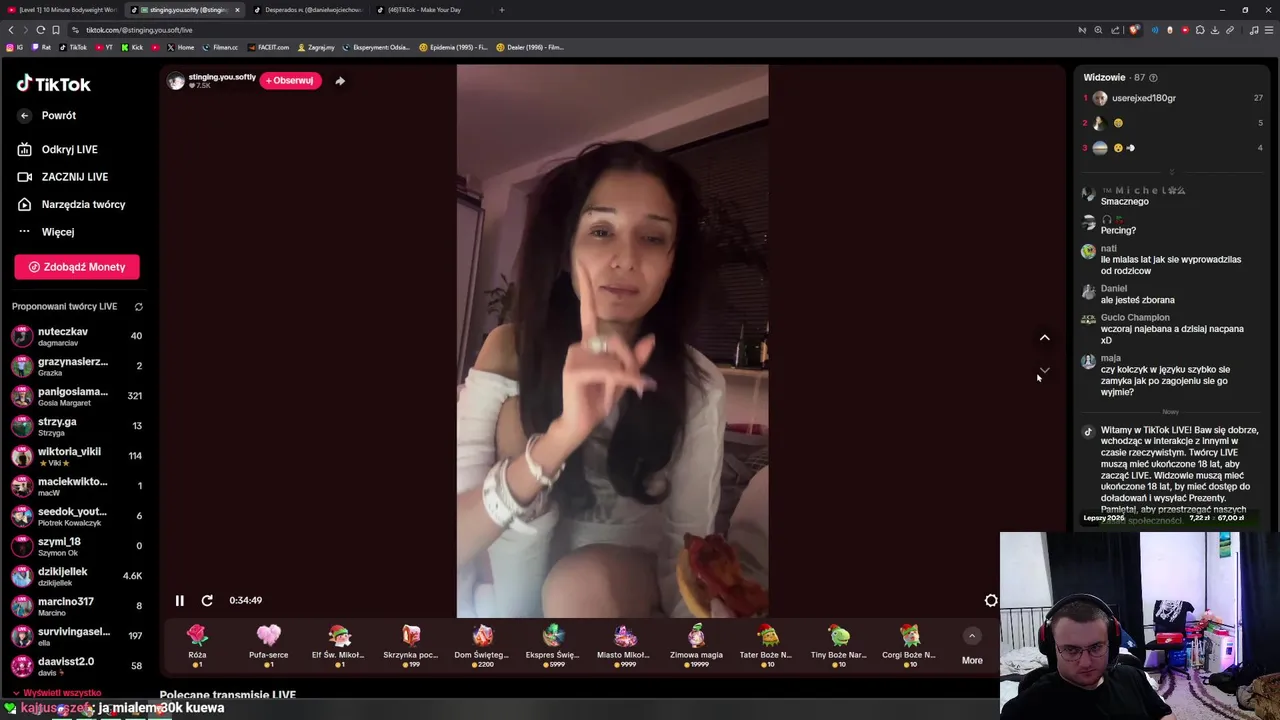Open daavisst2.0 live stream
The width and height of the screenshot is (1280, 720).
(77, 666)
